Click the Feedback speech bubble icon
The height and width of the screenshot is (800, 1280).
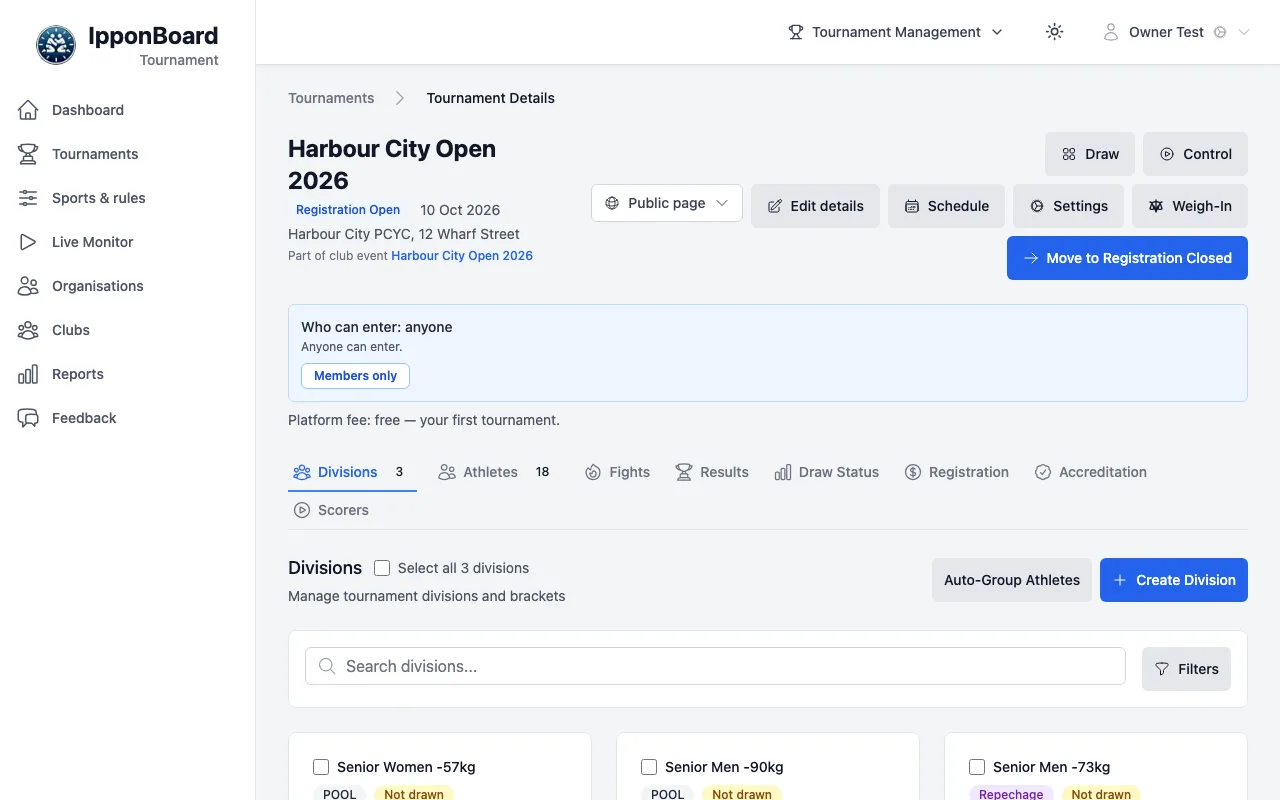click(28, 418)
